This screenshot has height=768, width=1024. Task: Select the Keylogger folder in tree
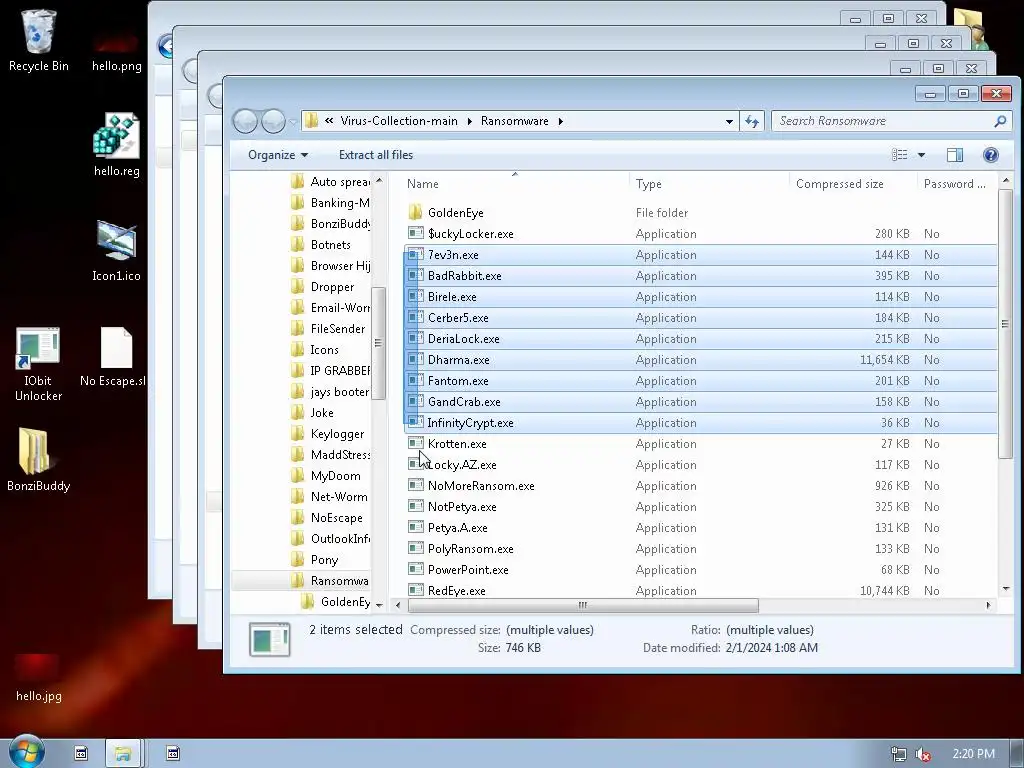(x=336, y=434)
